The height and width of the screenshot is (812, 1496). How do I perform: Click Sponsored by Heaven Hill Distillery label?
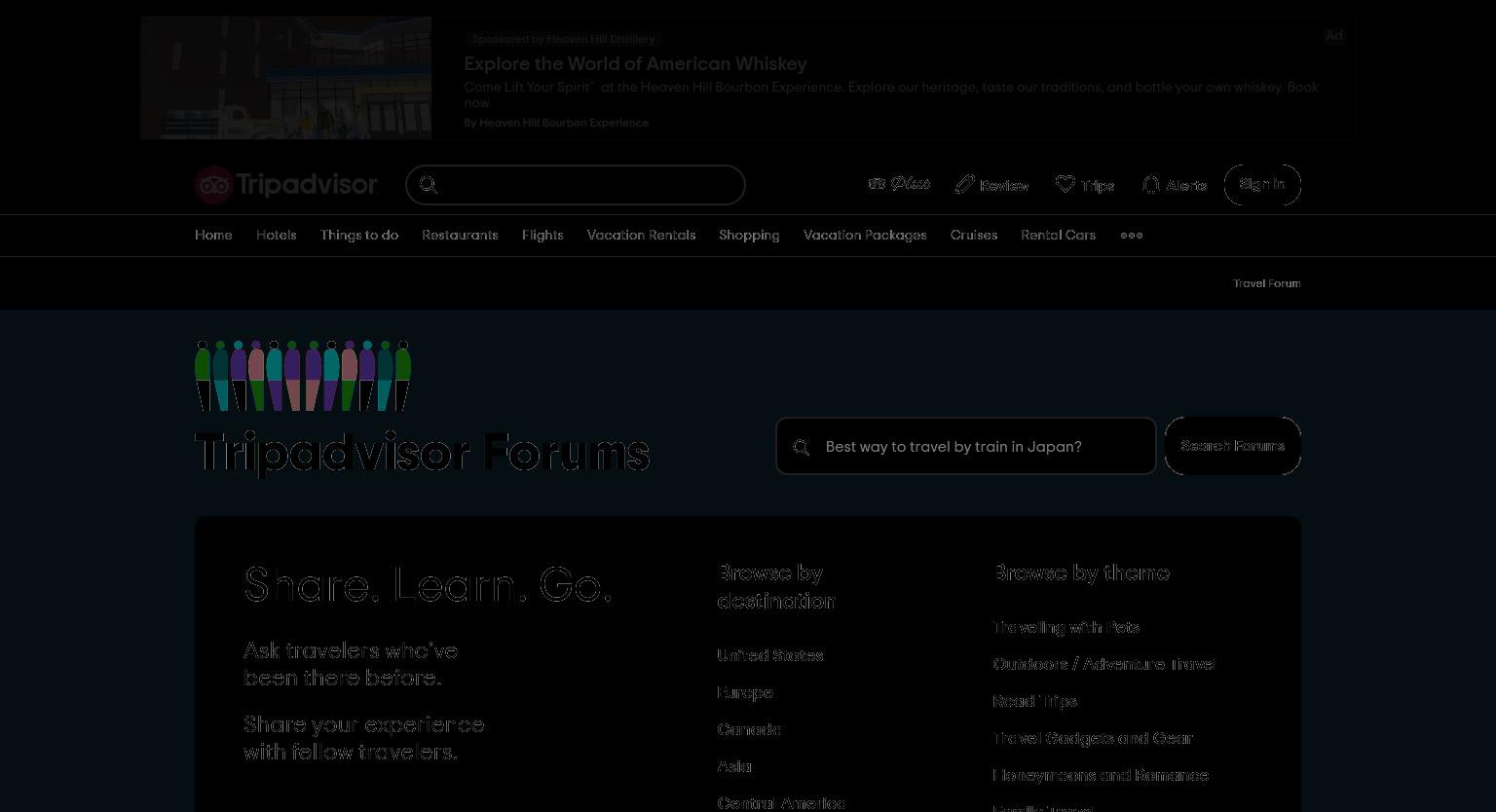point(563,39)
